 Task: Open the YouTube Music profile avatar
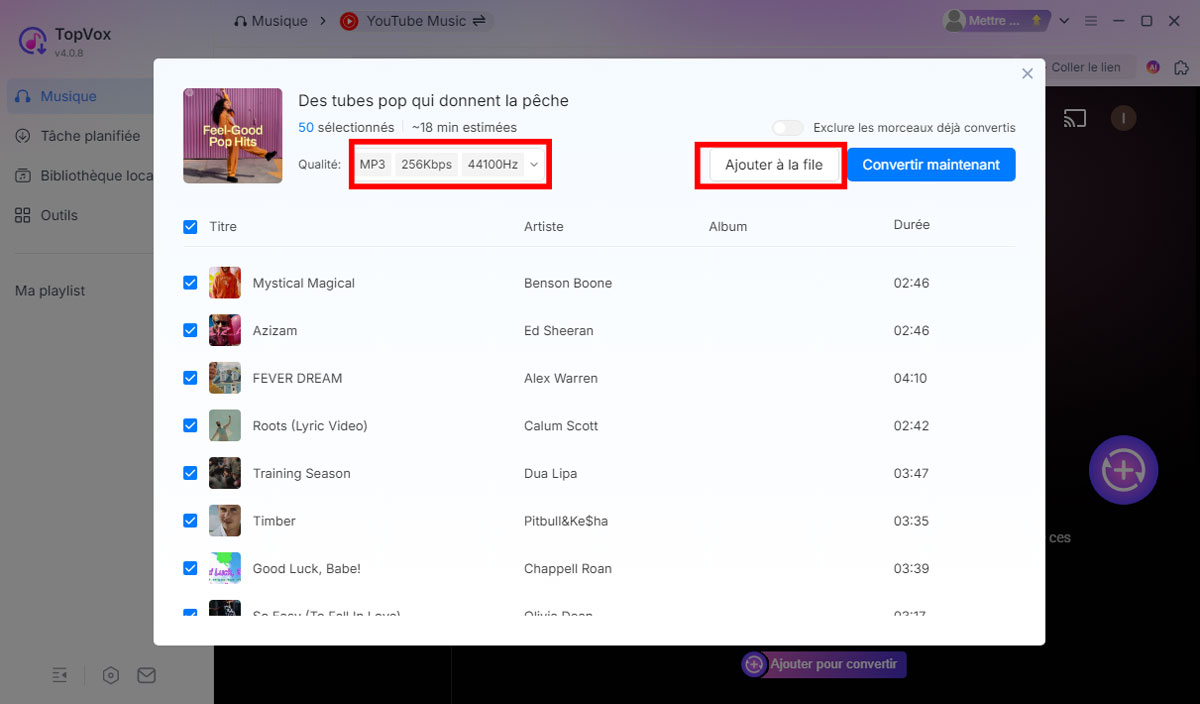point(1124,119)
